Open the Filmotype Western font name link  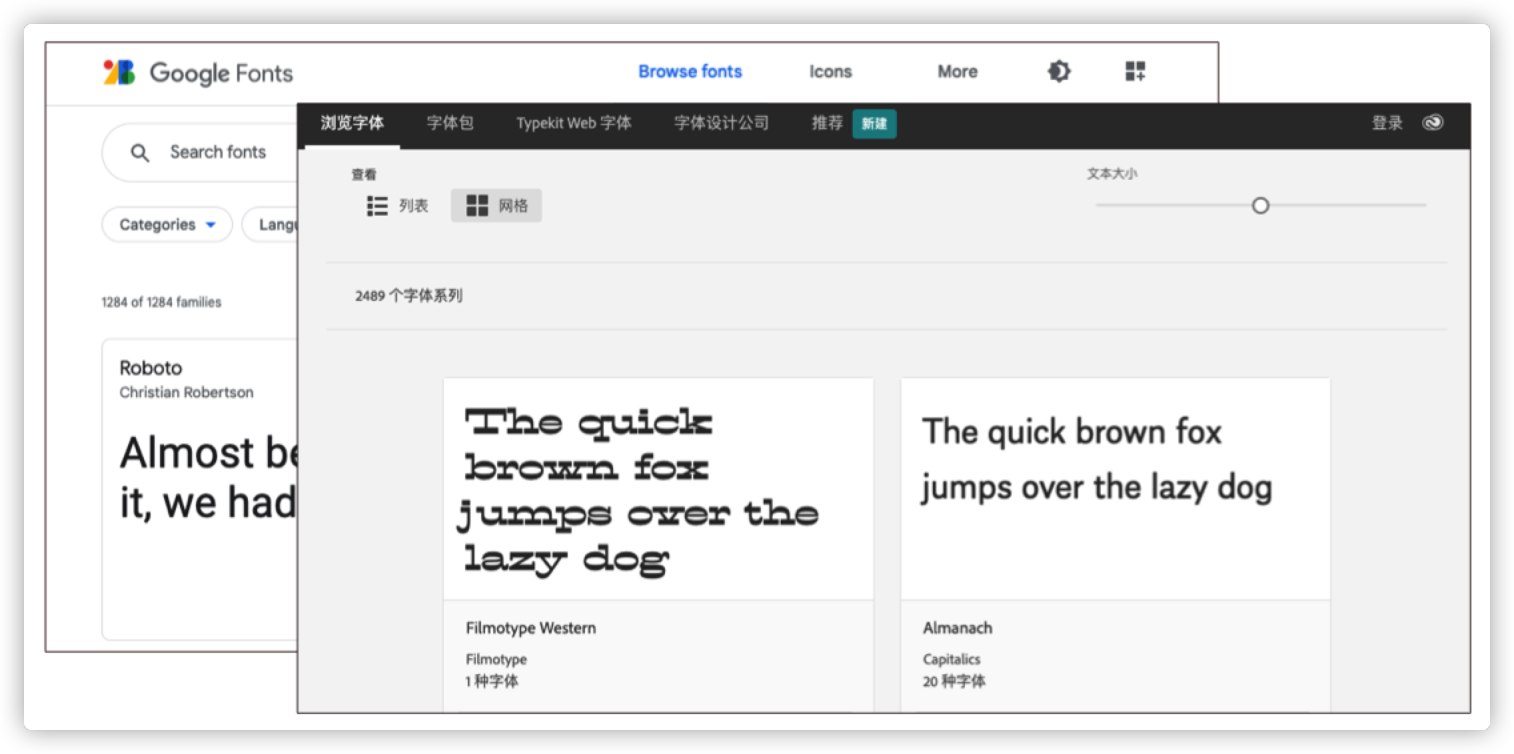[531, 628]
